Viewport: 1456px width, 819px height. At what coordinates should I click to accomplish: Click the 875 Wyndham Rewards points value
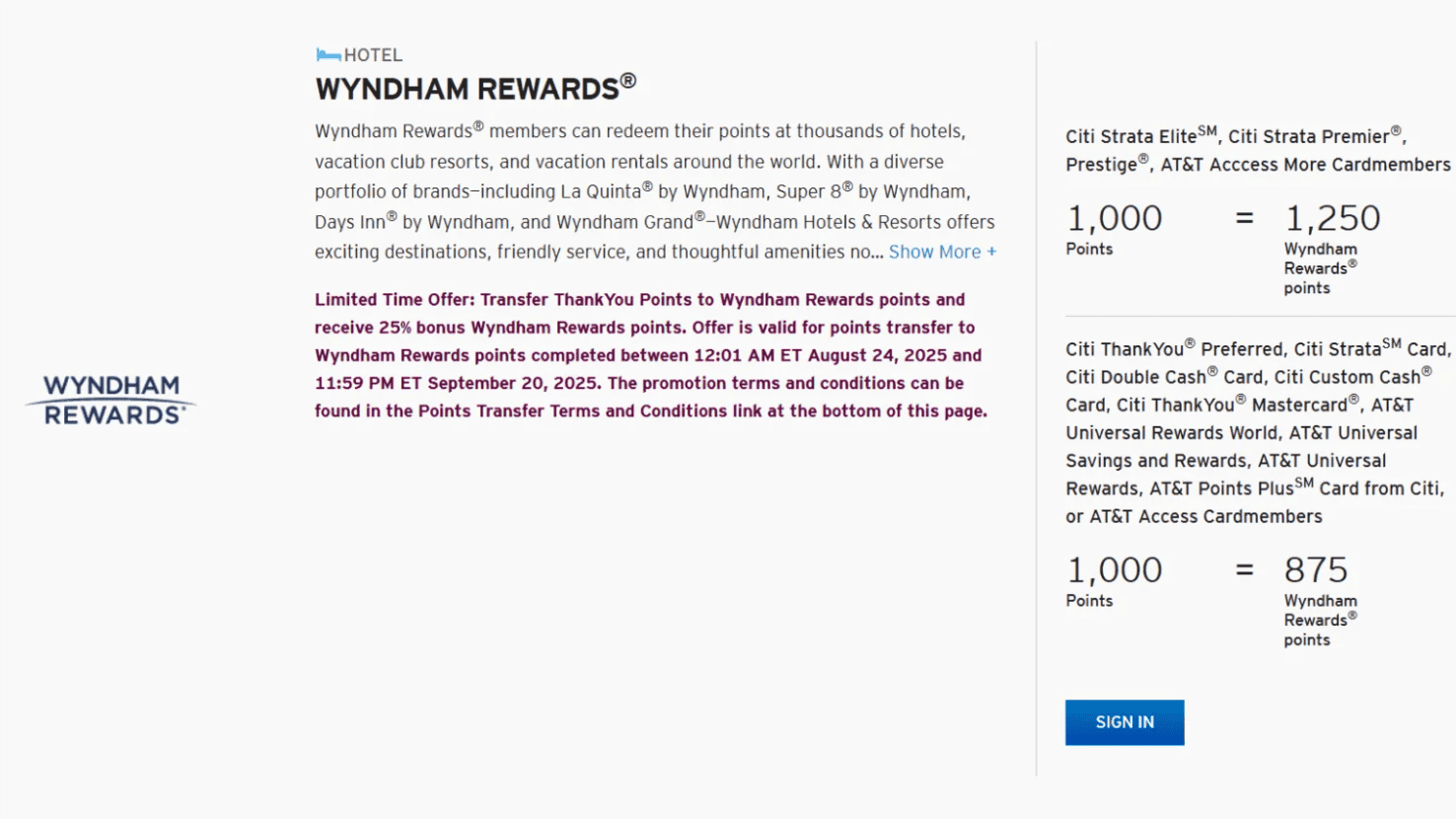pyautogui.click(x=1317, y=569)
